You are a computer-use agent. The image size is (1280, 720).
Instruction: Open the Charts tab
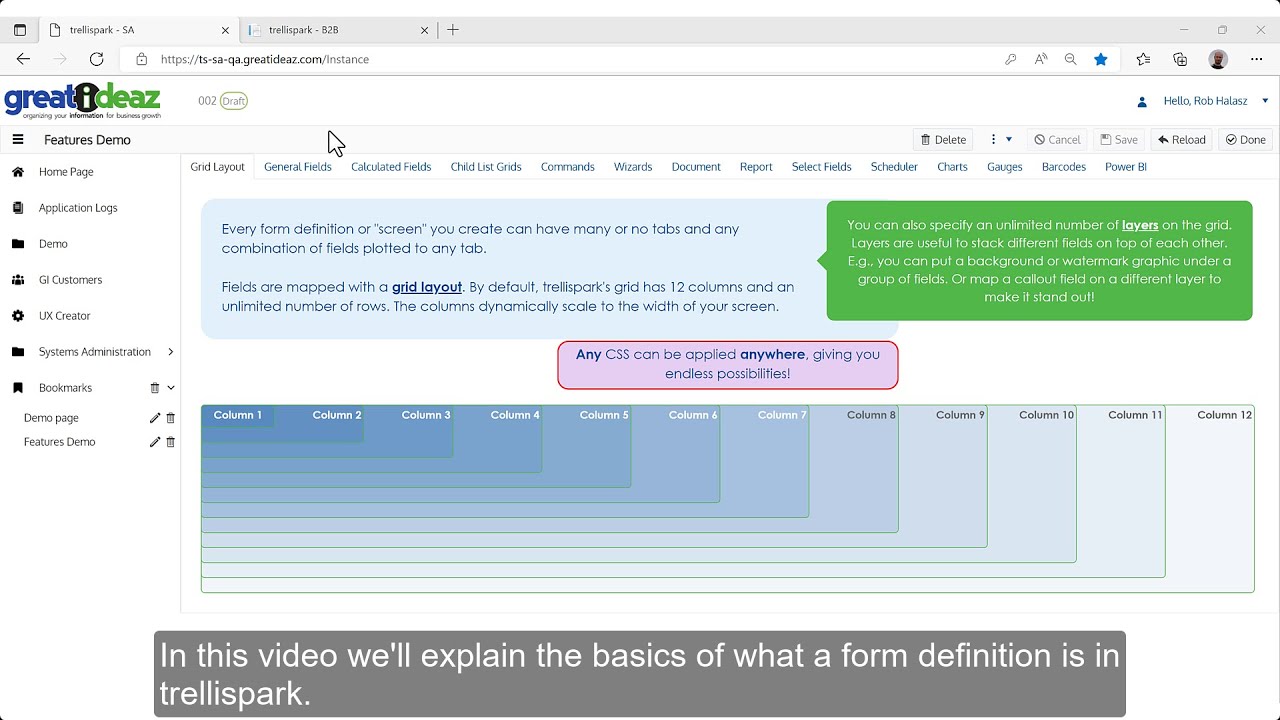coord(952,167)
